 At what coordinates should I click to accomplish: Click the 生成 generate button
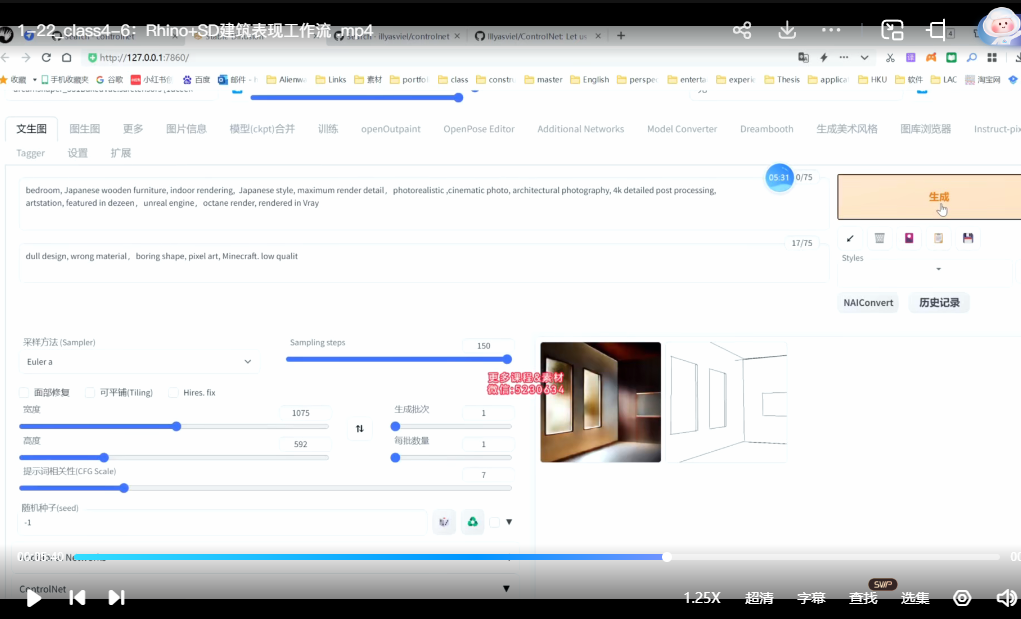(x=929, y=197)
